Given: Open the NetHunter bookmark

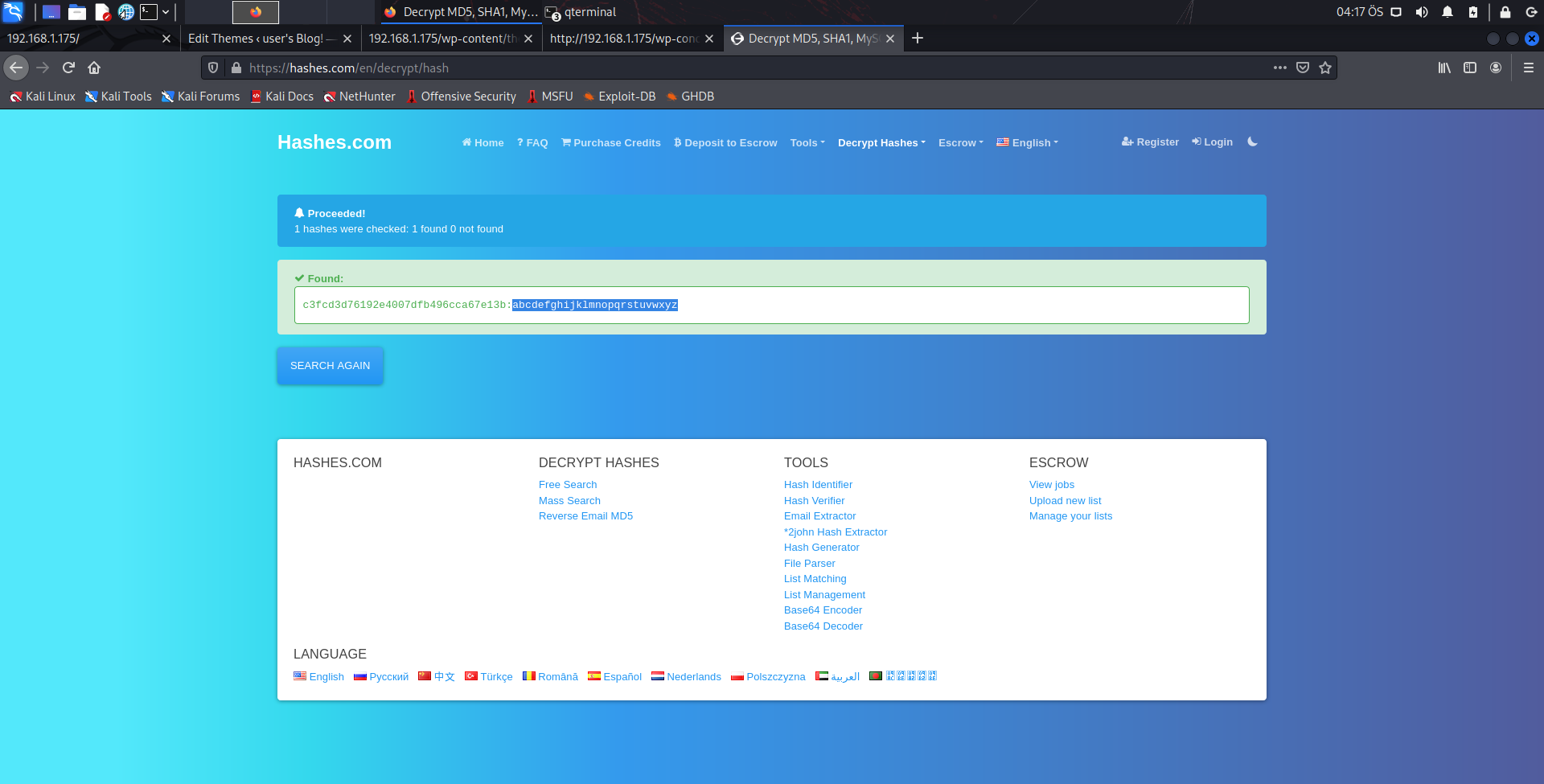Looking at the screenshot, I should pyautogui.click(x=359, y=96).
